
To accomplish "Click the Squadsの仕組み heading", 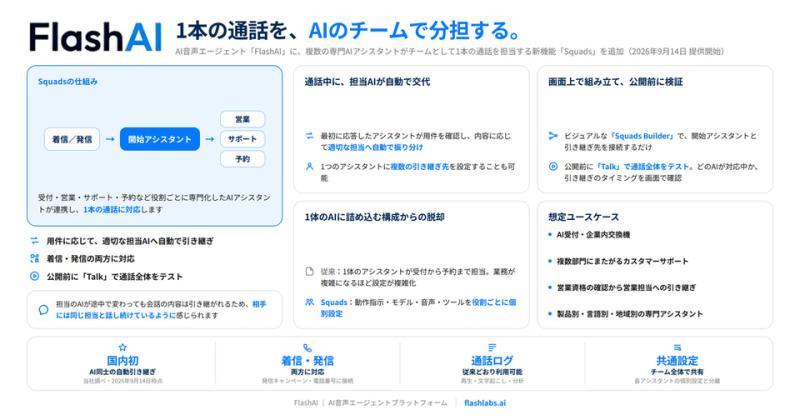I will [x=68, y=82].
